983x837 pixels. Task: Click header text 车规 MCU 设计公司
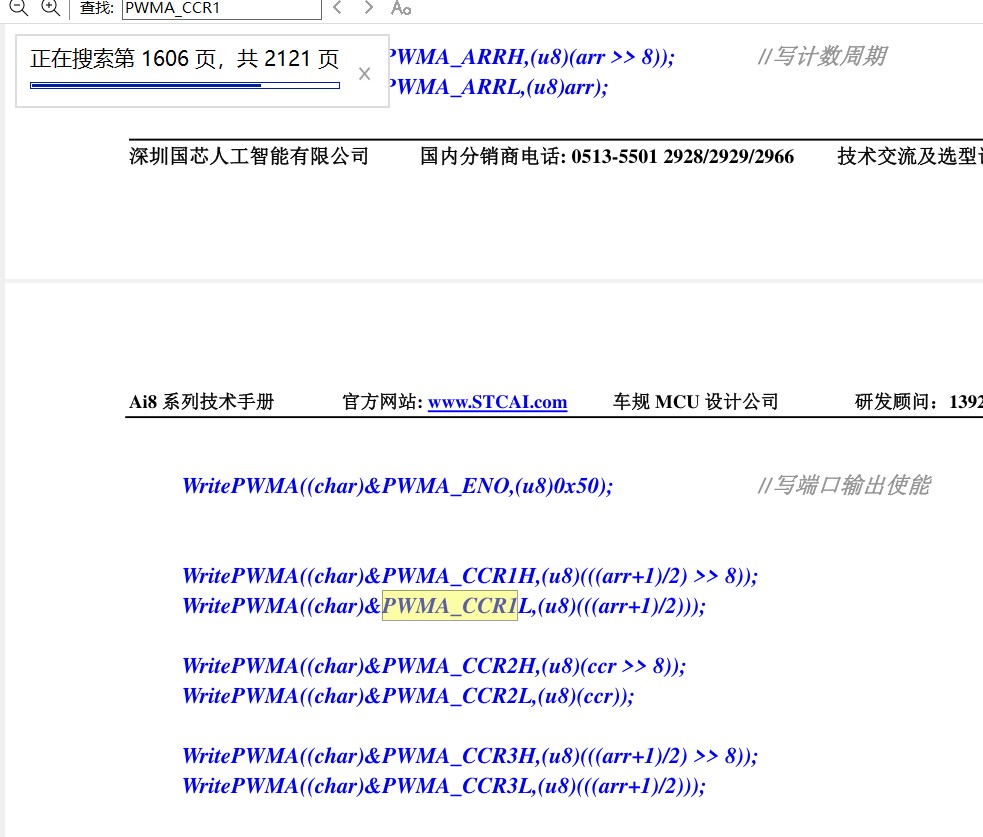(695, 402)
